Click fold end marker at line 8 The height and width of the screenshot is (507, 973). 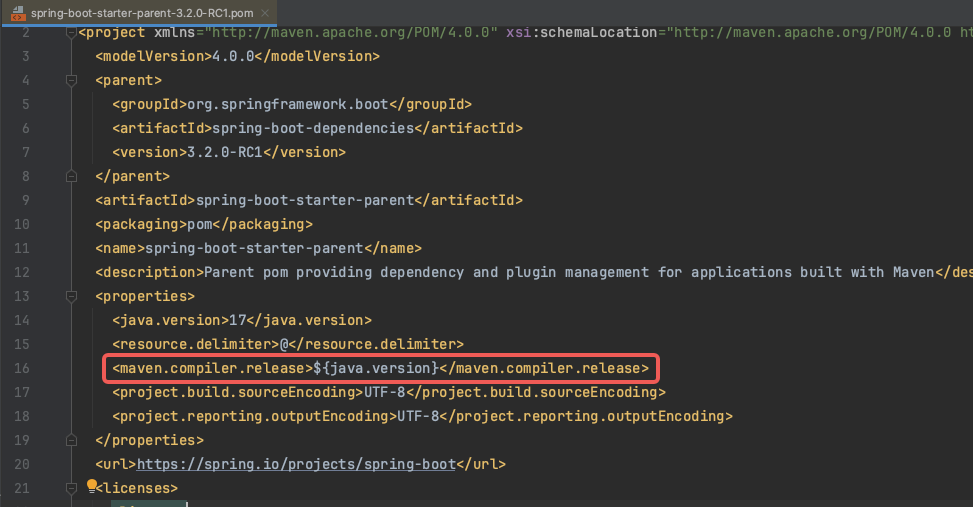point(71,176)
